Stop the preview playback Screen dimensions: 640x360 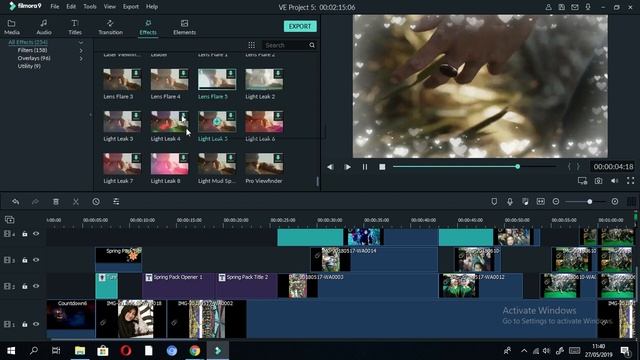click(382, 167)
